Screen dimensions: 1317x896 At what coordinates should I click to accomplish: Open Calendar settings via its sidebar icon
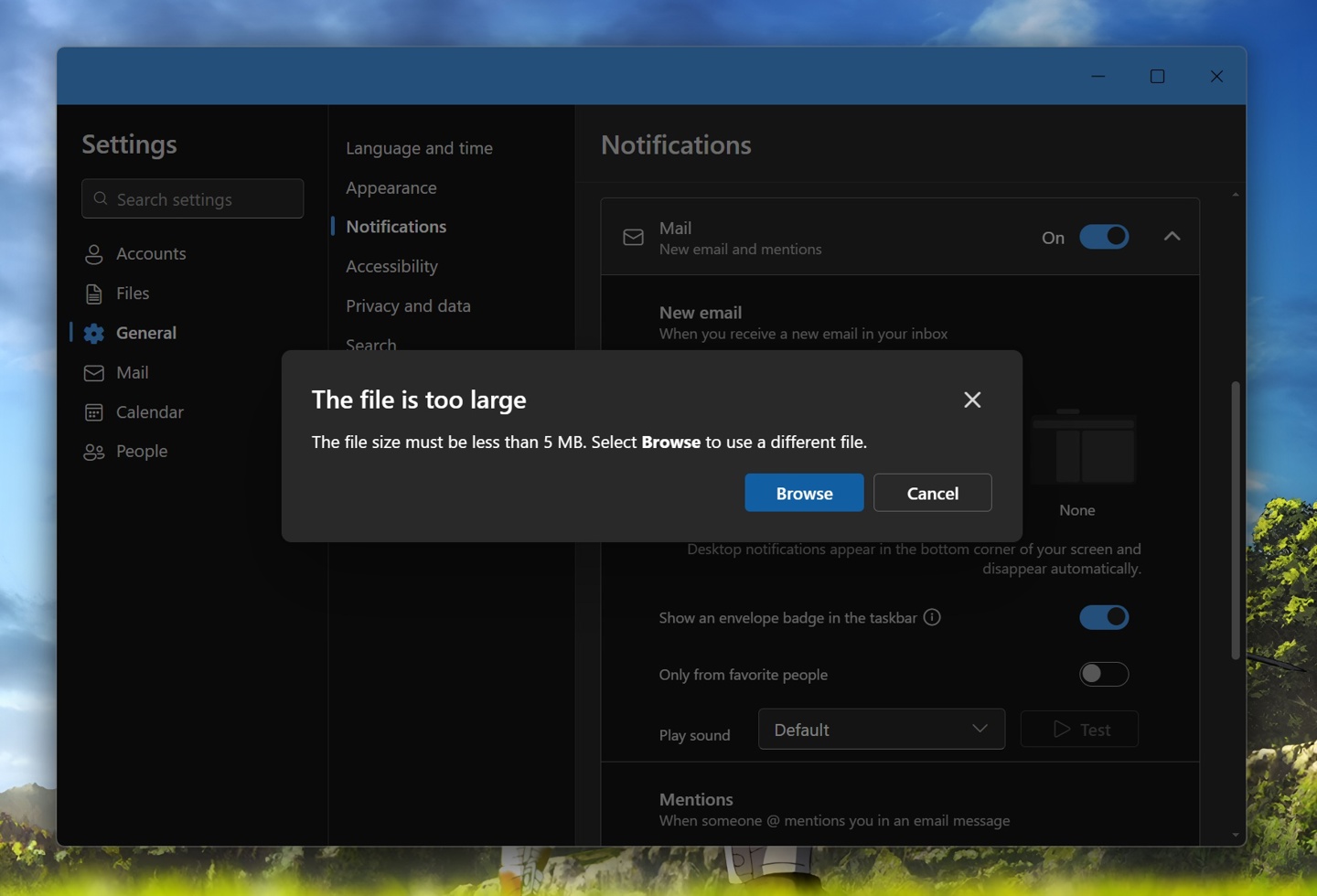(x=94, y=411)
